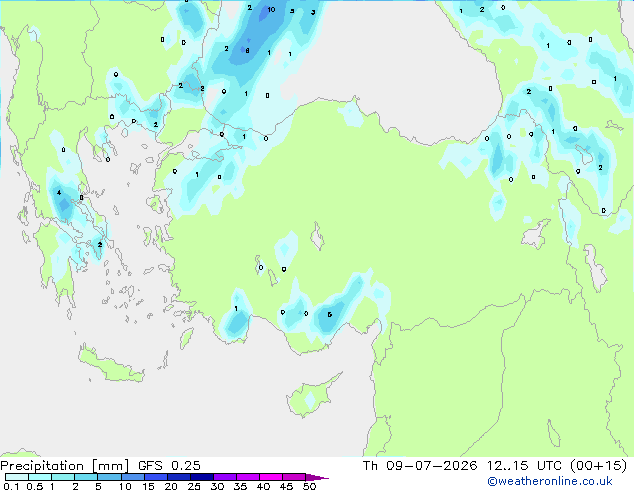
Task: Choose the 40–45 mm bright pink swatch
Action: (x=271, y=477)
